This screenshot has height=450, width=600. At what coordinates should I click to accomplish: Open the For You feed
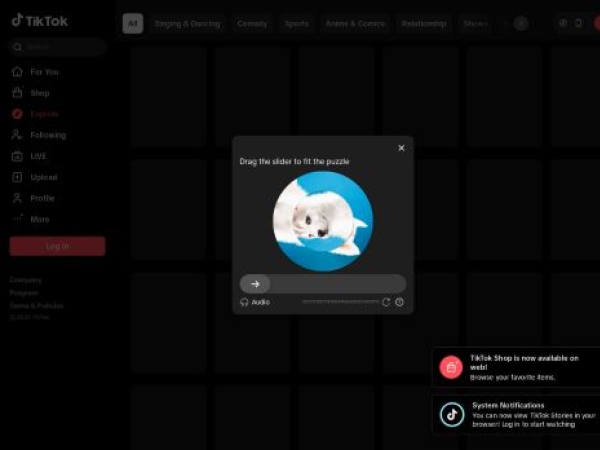(x=44, y=72)
